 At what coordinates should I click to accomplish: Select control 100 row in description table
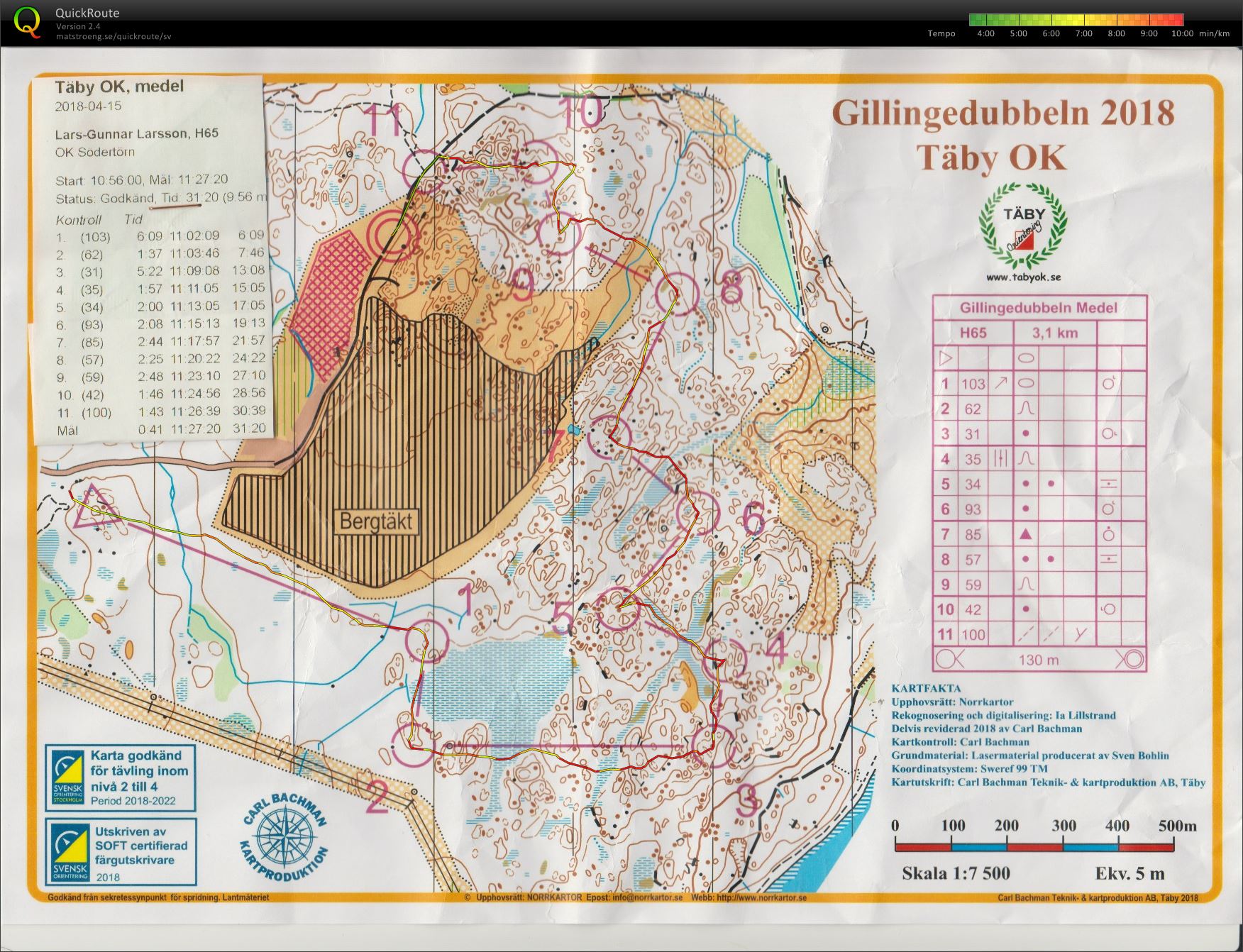(1039, 633)
